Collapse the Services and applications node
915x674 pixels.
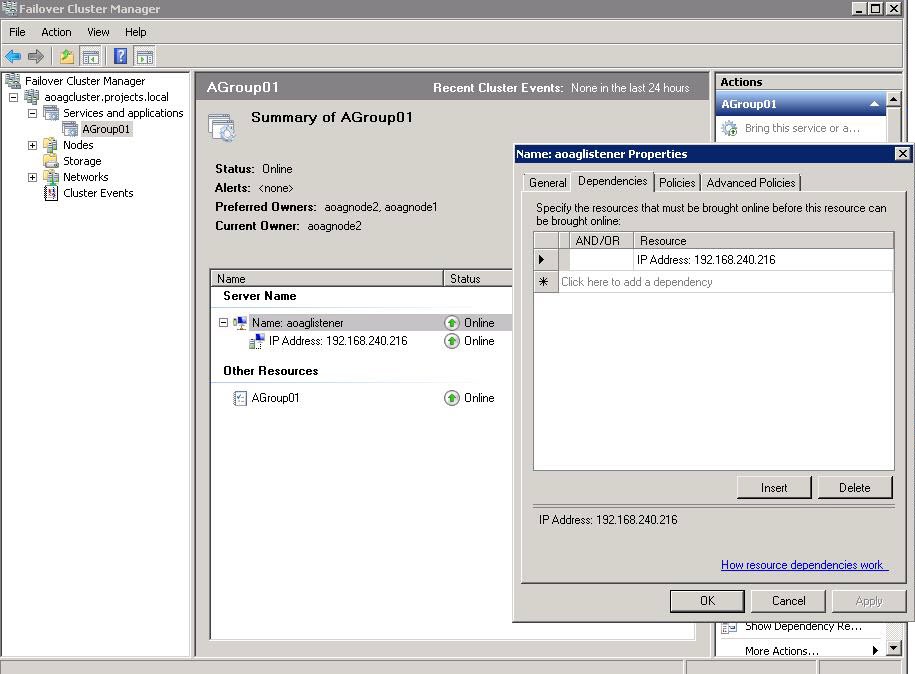tap(32, 113)
